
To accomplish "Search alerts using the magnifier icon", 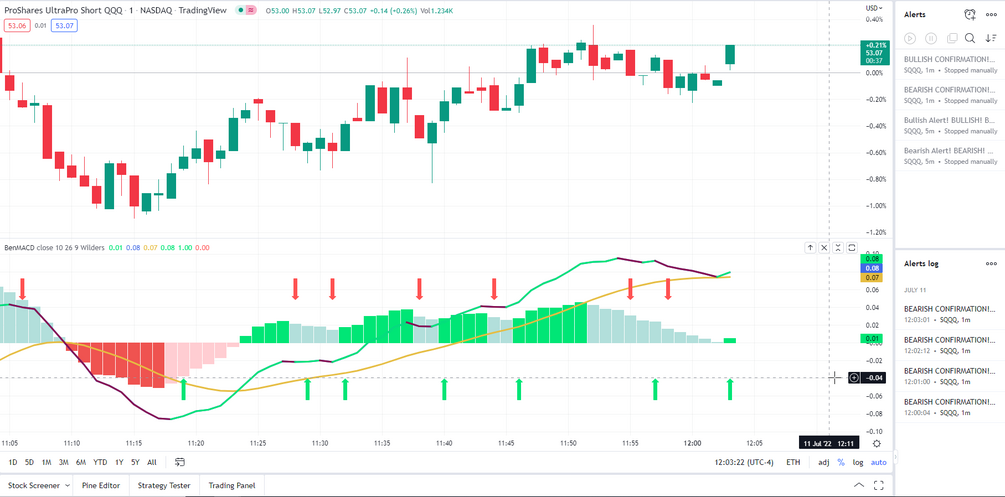I will coord(970,38).
